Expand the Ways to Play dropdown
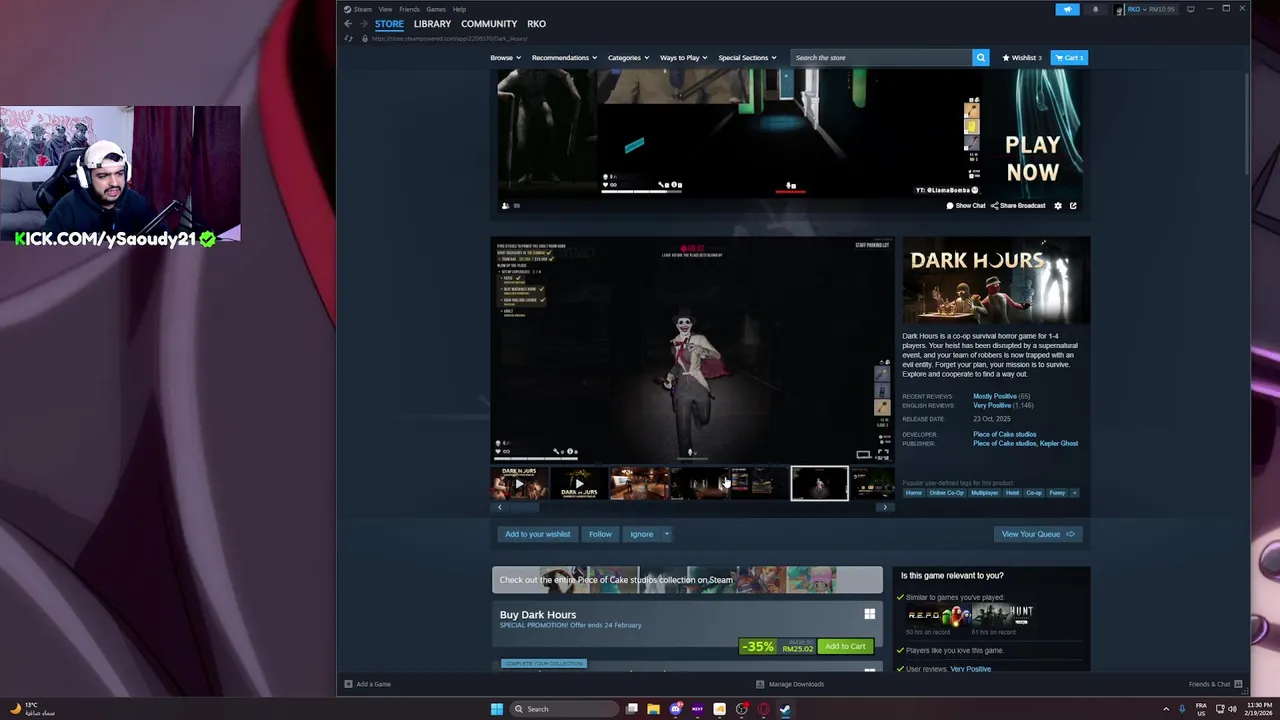Image resolution: width=1280 pixels, height=720 pixels. click(x=684, y=58)
